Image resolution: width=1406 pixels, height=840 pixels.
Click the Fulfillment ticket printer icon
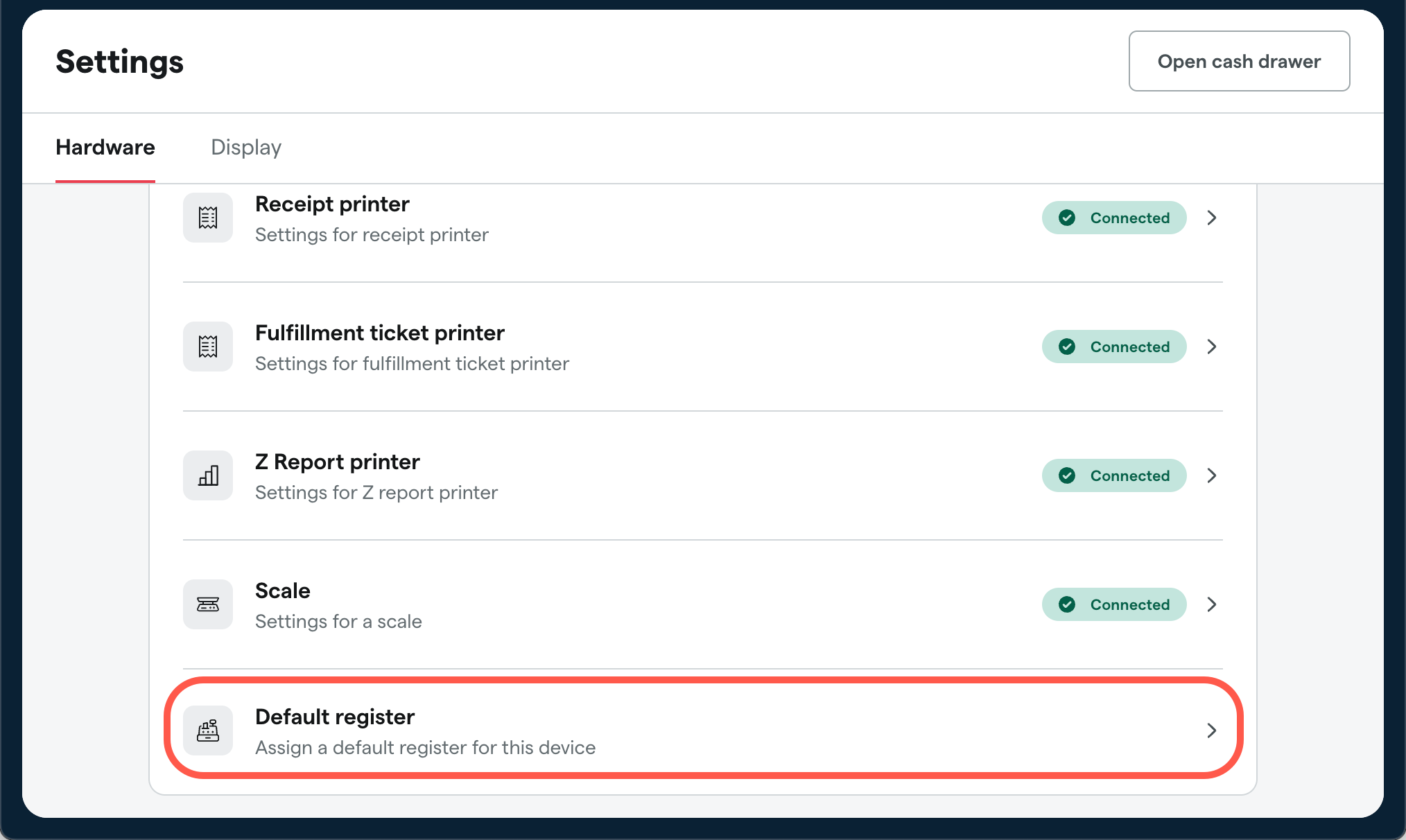(x=208, y=347)
